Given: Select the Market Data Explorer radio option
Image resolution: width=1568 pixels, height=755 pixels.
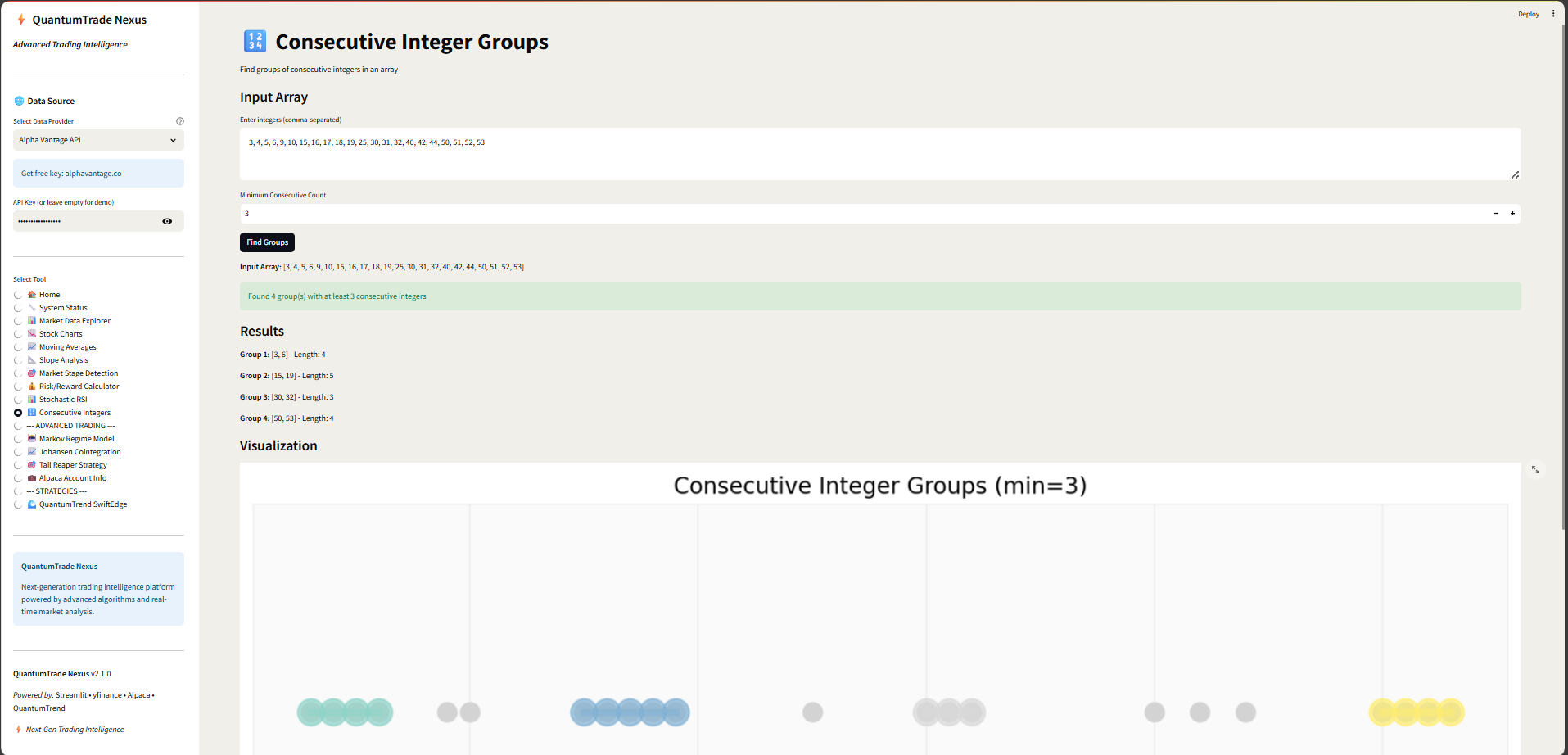Looking at the screenshot, I should pos(18,321).
